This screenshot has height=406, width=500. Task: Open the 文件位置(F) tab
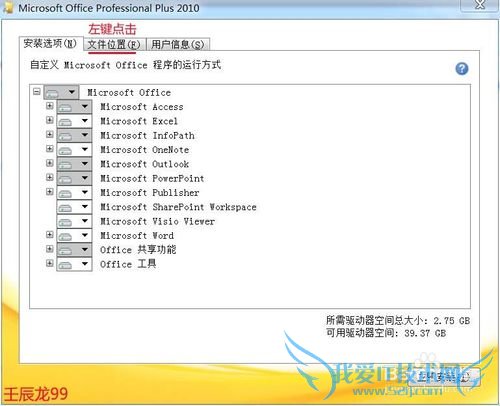pyautogui.click(x=114, y=44)
